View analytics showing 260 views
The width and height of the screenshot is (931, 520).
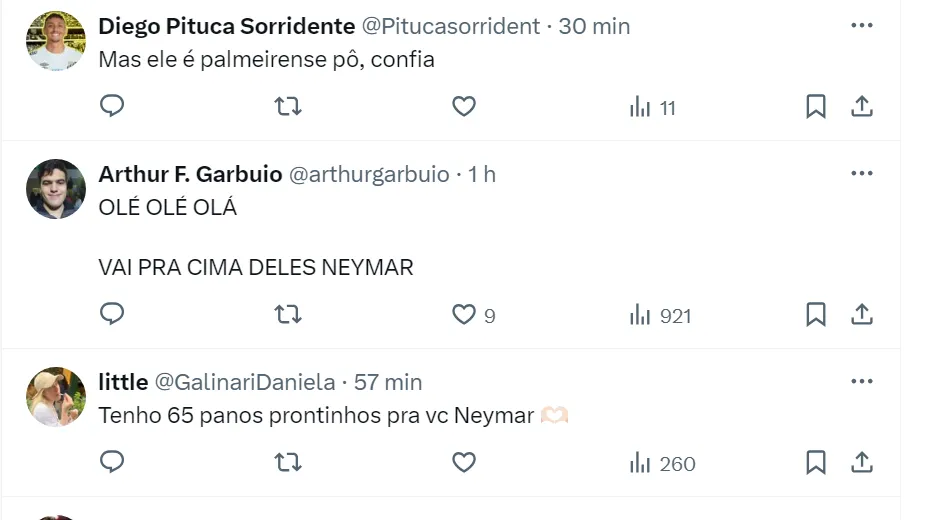click(663, 464)
